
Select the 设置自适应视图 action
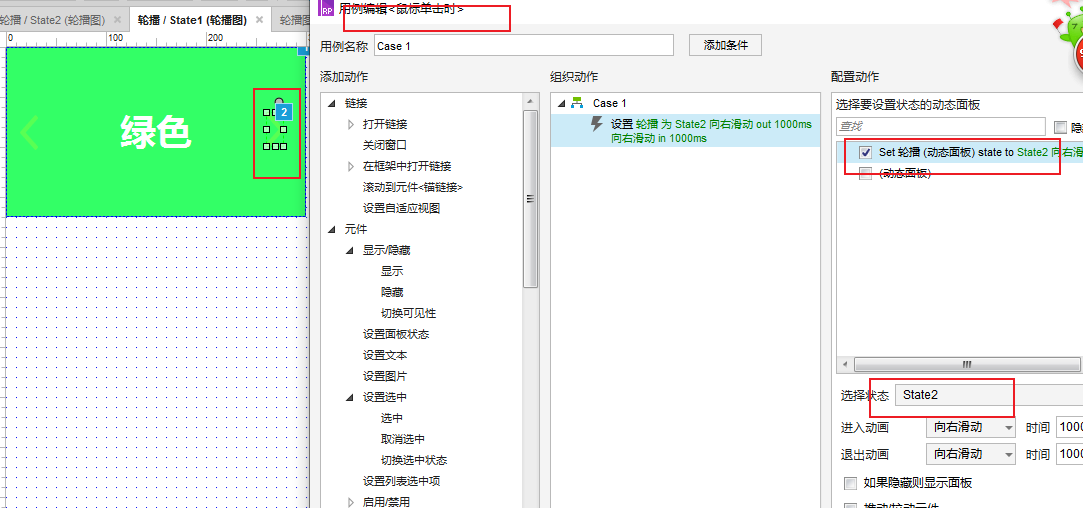401,207
